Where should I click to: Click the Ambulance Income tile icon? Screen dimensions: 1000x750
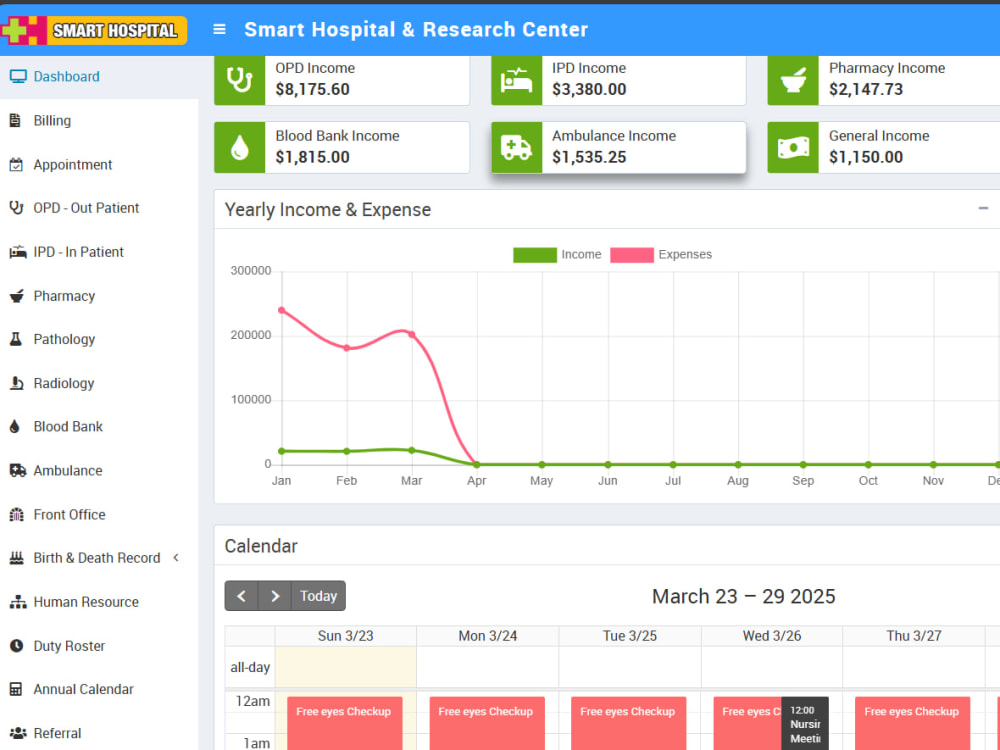coord(517,147)
